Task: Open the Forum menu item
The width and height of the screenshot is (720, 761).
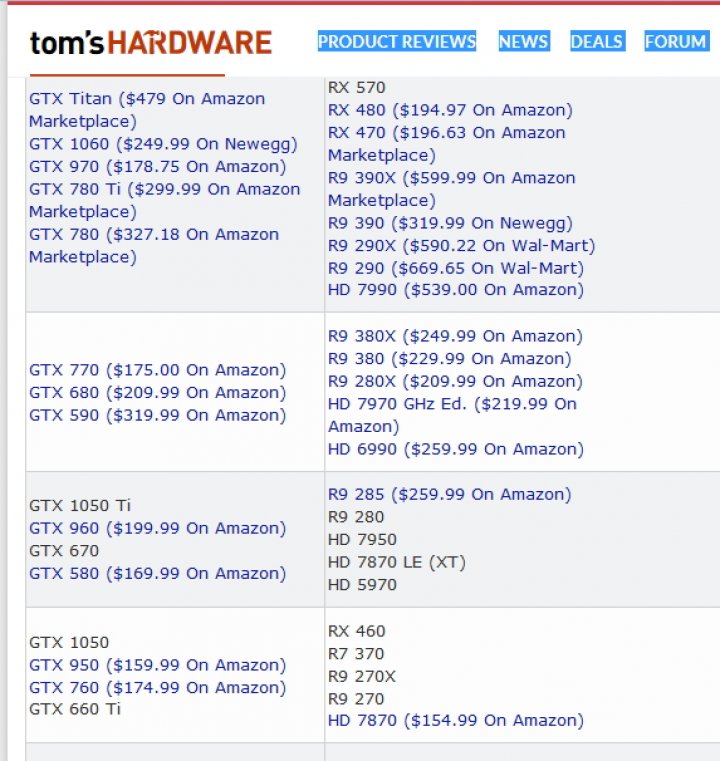Action: 676,41
